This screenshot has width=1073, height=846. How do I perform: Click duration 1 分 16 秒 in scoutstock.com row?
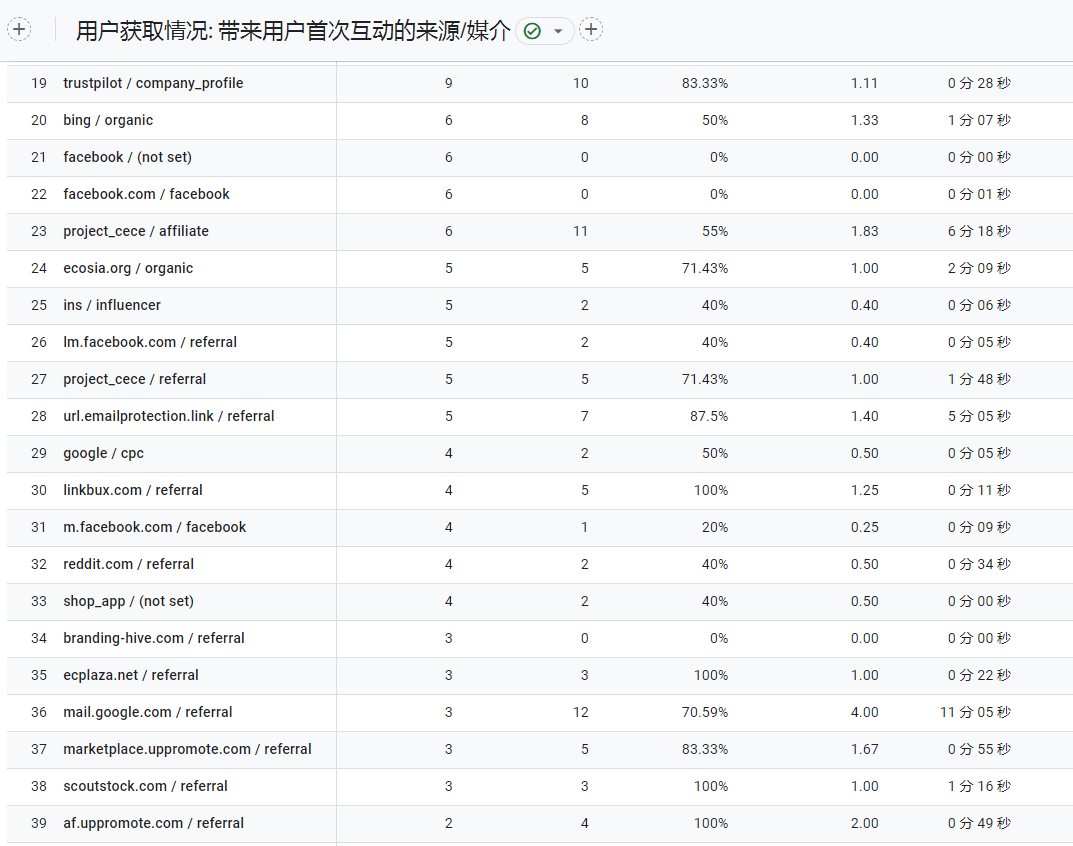click(979, 785)
